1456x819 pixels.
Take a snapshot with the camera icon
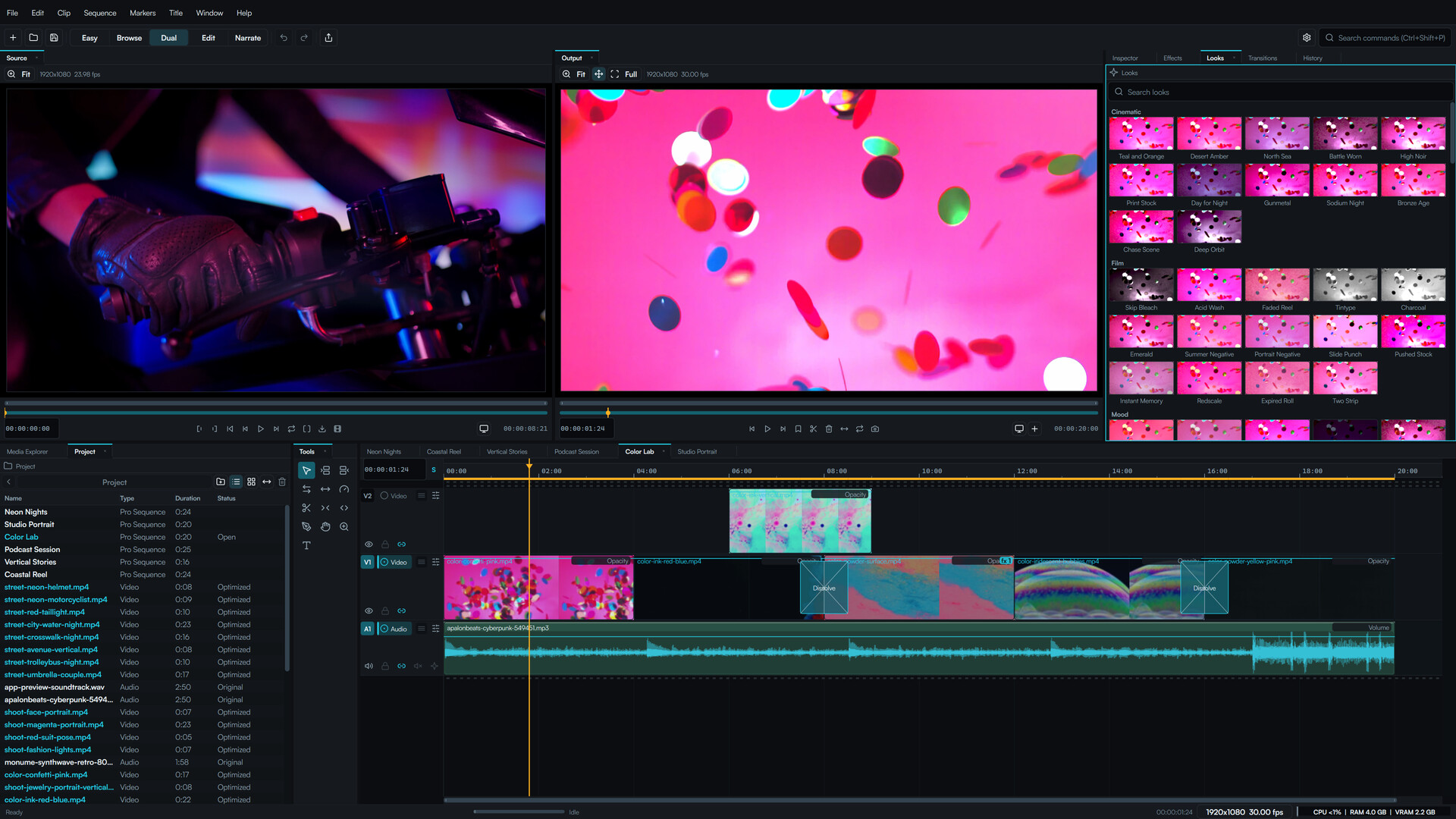(875, 429)
